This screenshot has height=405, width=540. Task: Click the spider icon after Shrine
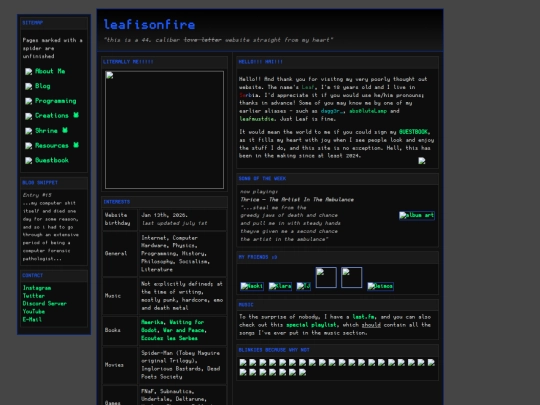(65, 130)
